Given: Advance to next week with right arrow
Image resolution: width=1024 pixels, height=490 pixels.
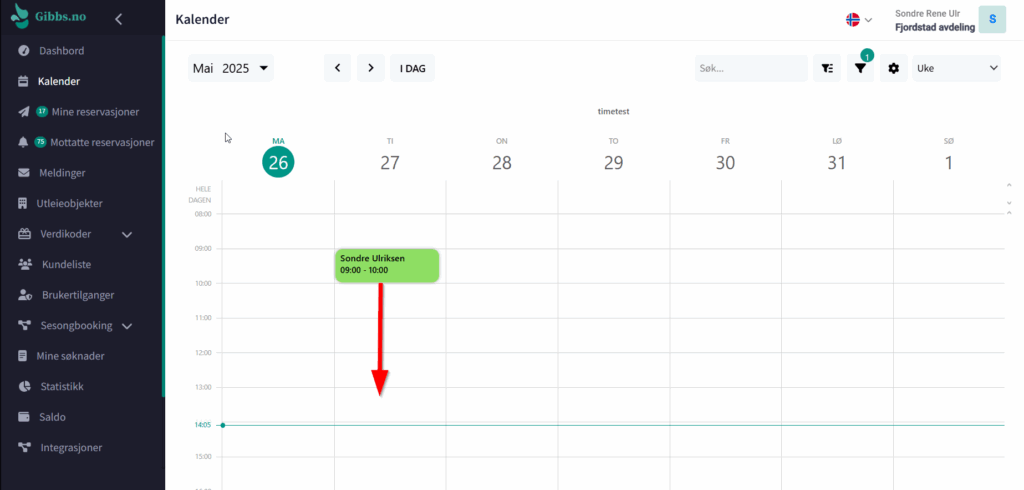Looking at the screenshot, I should [x=371, y=68].
